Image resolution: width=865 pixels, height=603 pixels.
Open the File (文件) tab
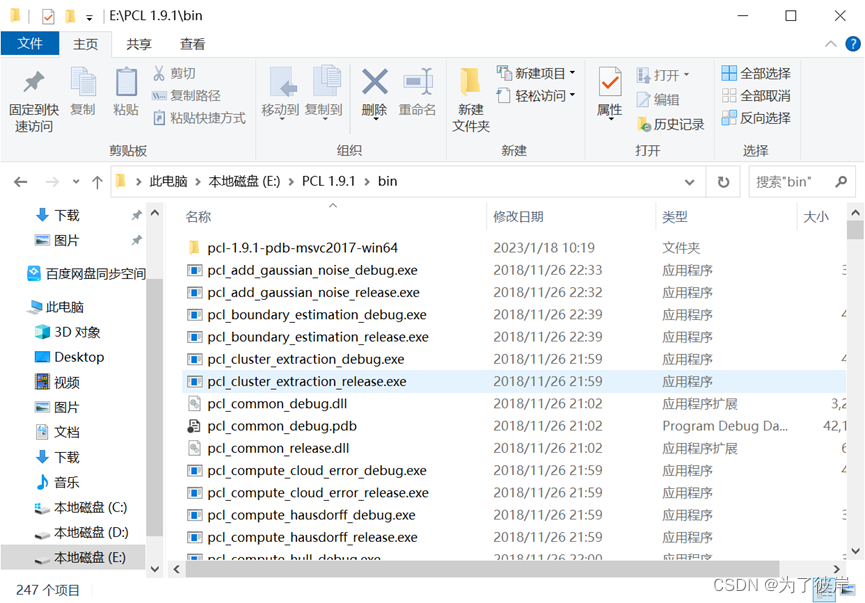(x=30, y=44)
